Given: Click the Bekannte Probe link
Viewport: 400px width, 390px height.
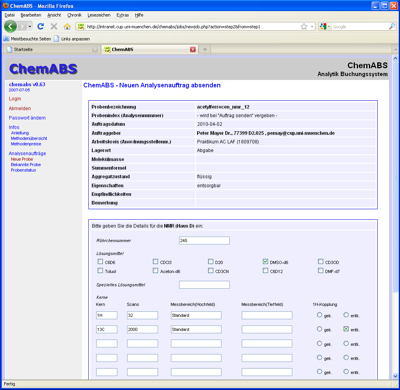Looking at the screenshot, I should pos(26,164).
